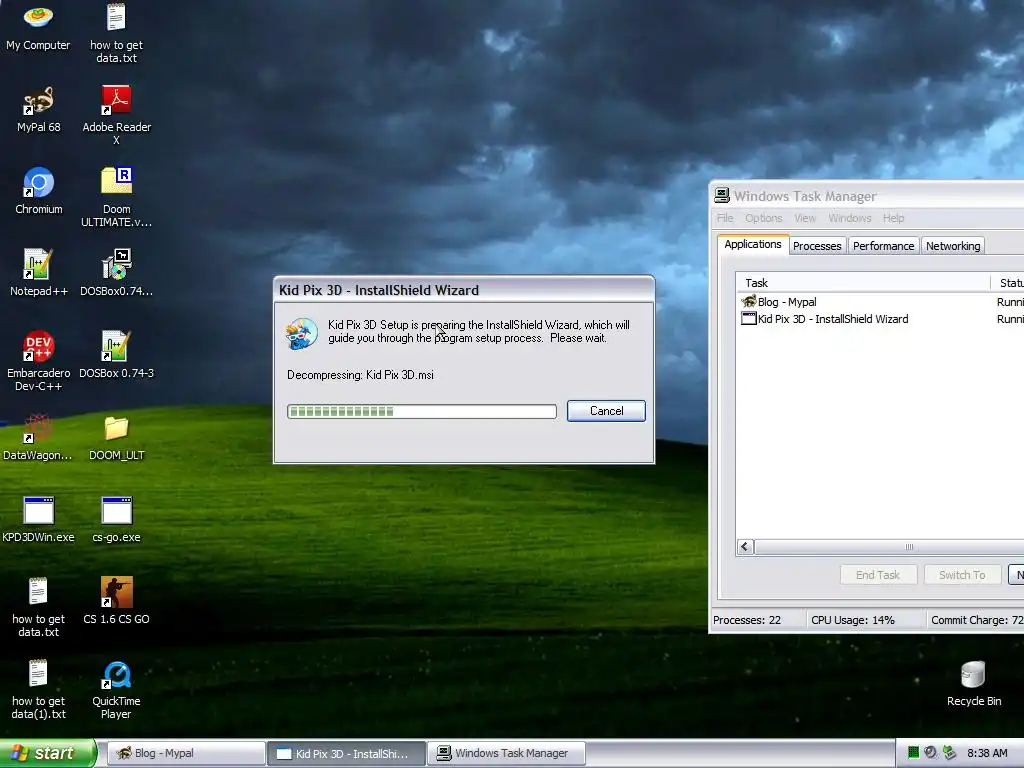Switch to Kid Pix 3D taskbar button

tap(346, 753)
